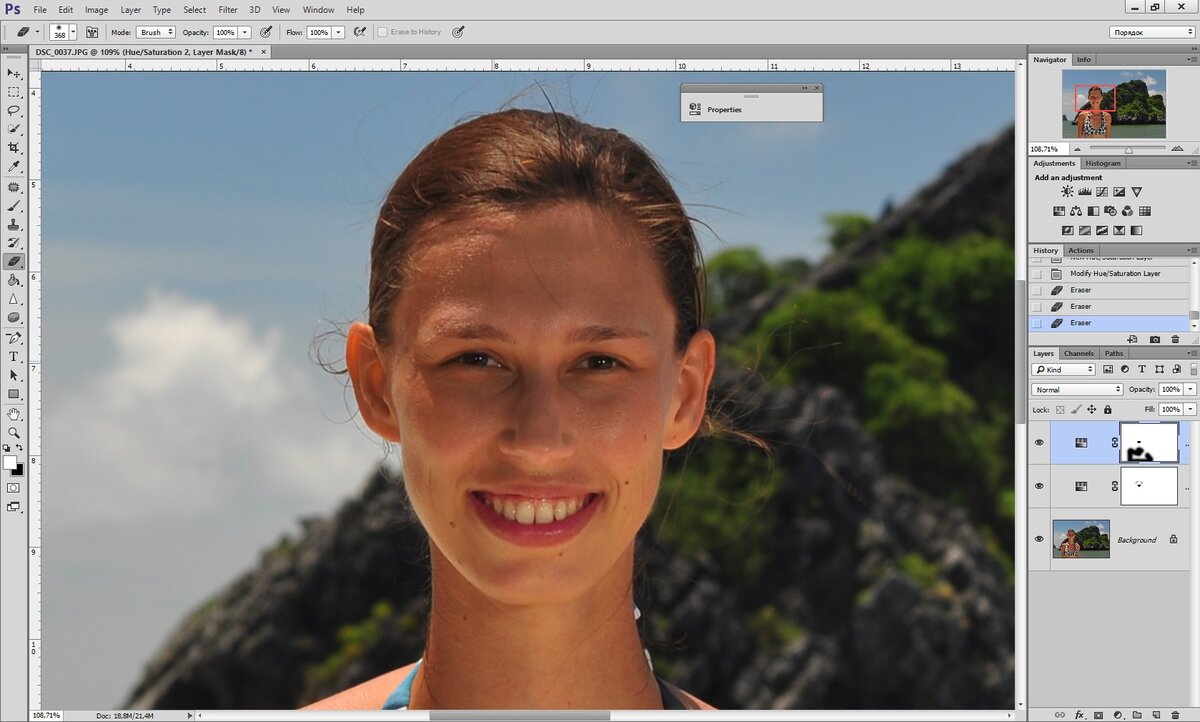Screen dimensions: 1200x722
Task: Select the Horizontal Type tool
Action: pos(14,357)
